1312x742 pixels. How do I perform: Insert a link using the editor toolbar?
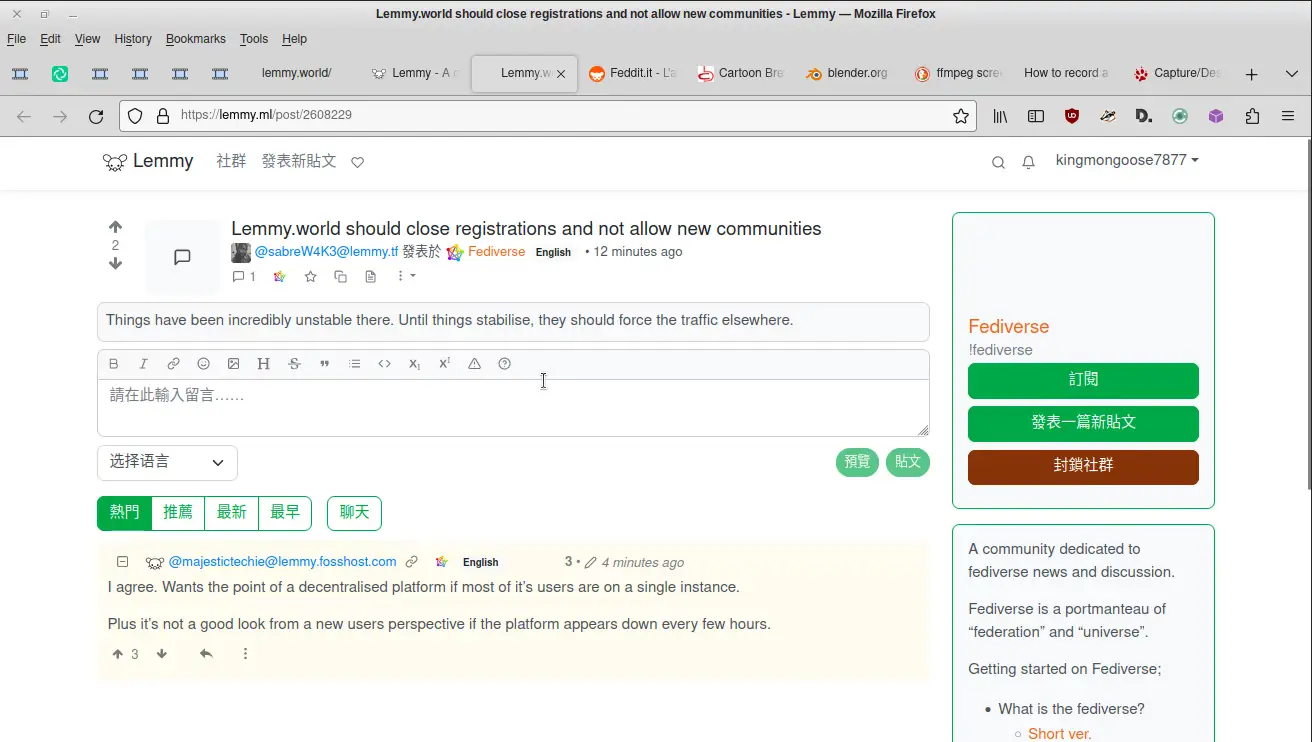point(173,364)
